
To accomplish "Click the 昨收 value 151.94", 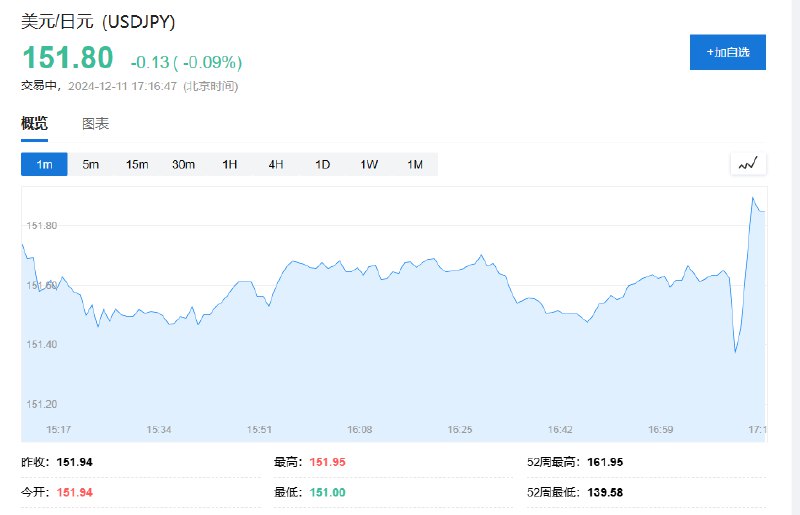I will pos(74,462).
